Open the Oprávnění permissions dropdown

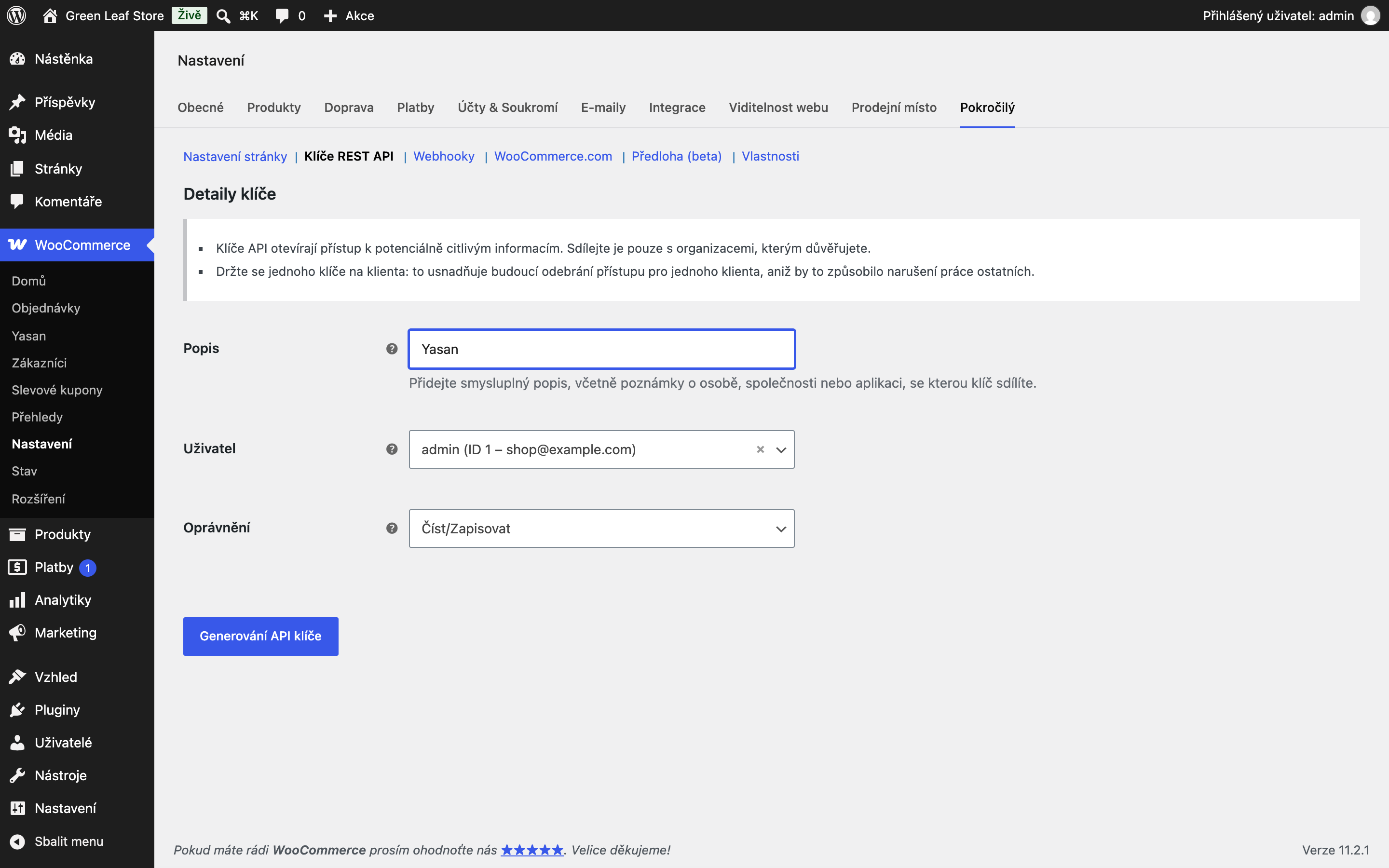601,528
